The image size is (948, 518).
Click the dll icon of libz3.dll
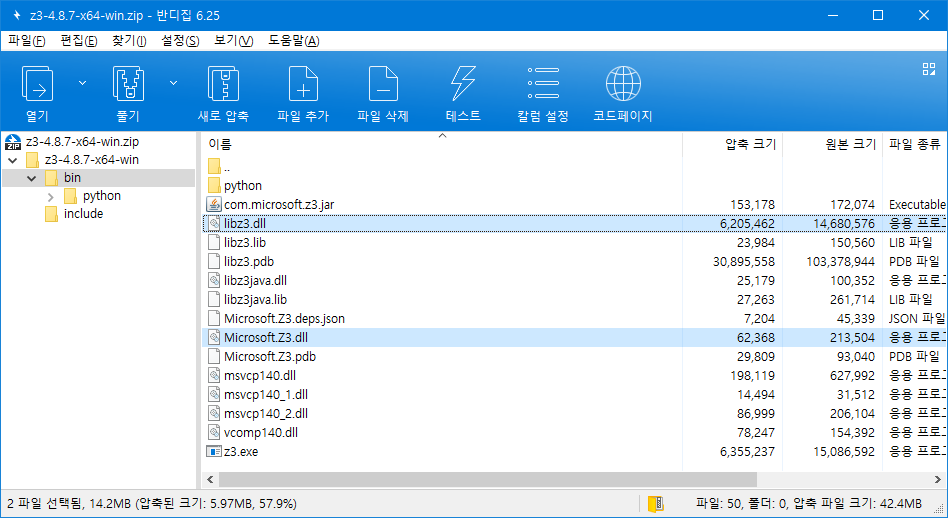click(213, 223)
